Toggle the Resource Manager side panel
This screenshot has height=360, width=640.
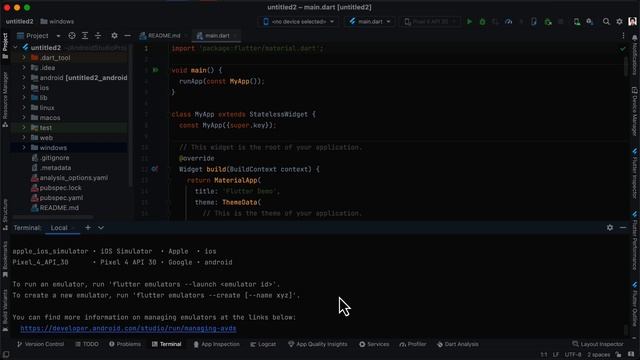pyautogui.click(x=5, y=99)
